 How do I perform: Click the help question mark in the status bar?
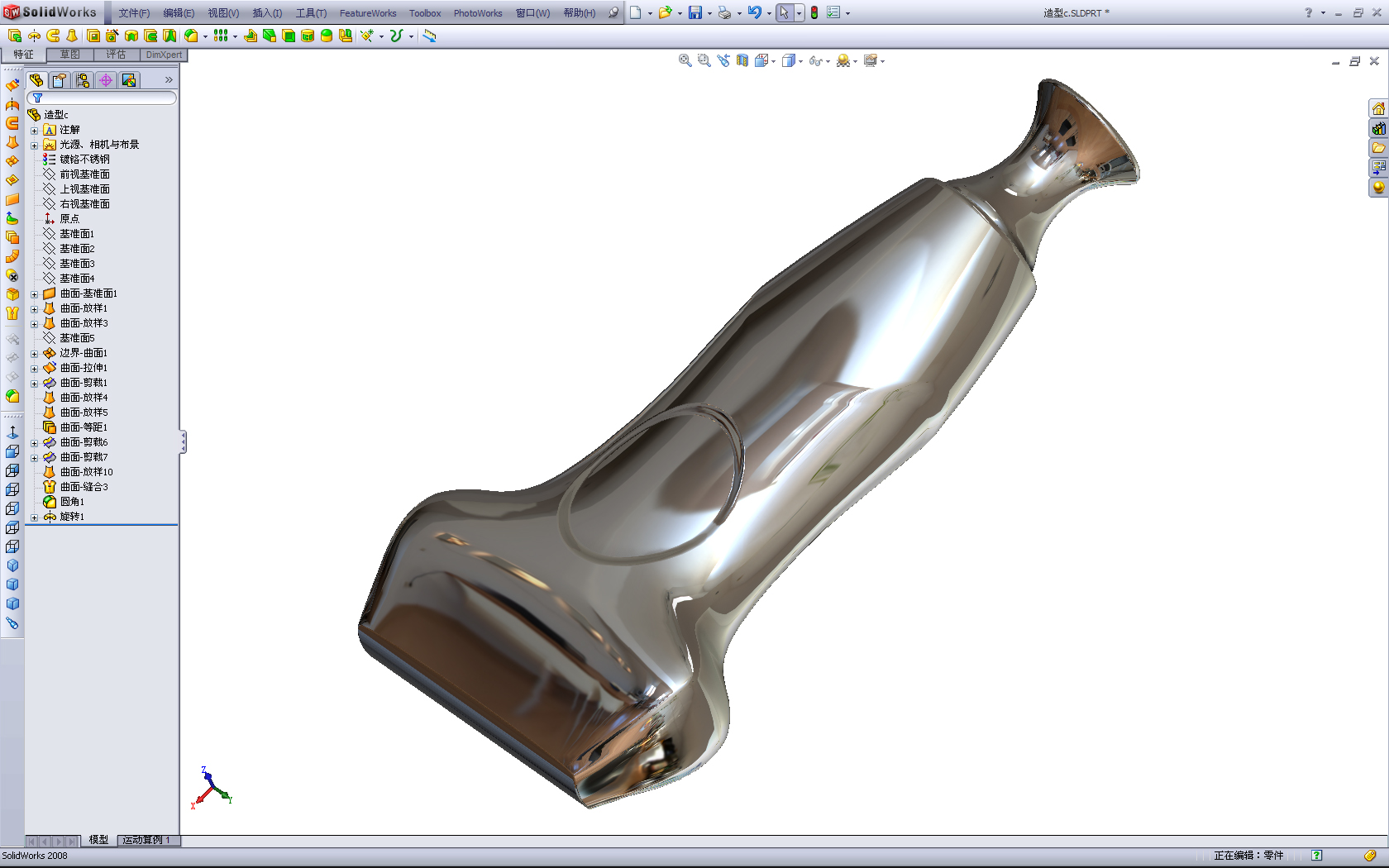(x=1317, y=856)
